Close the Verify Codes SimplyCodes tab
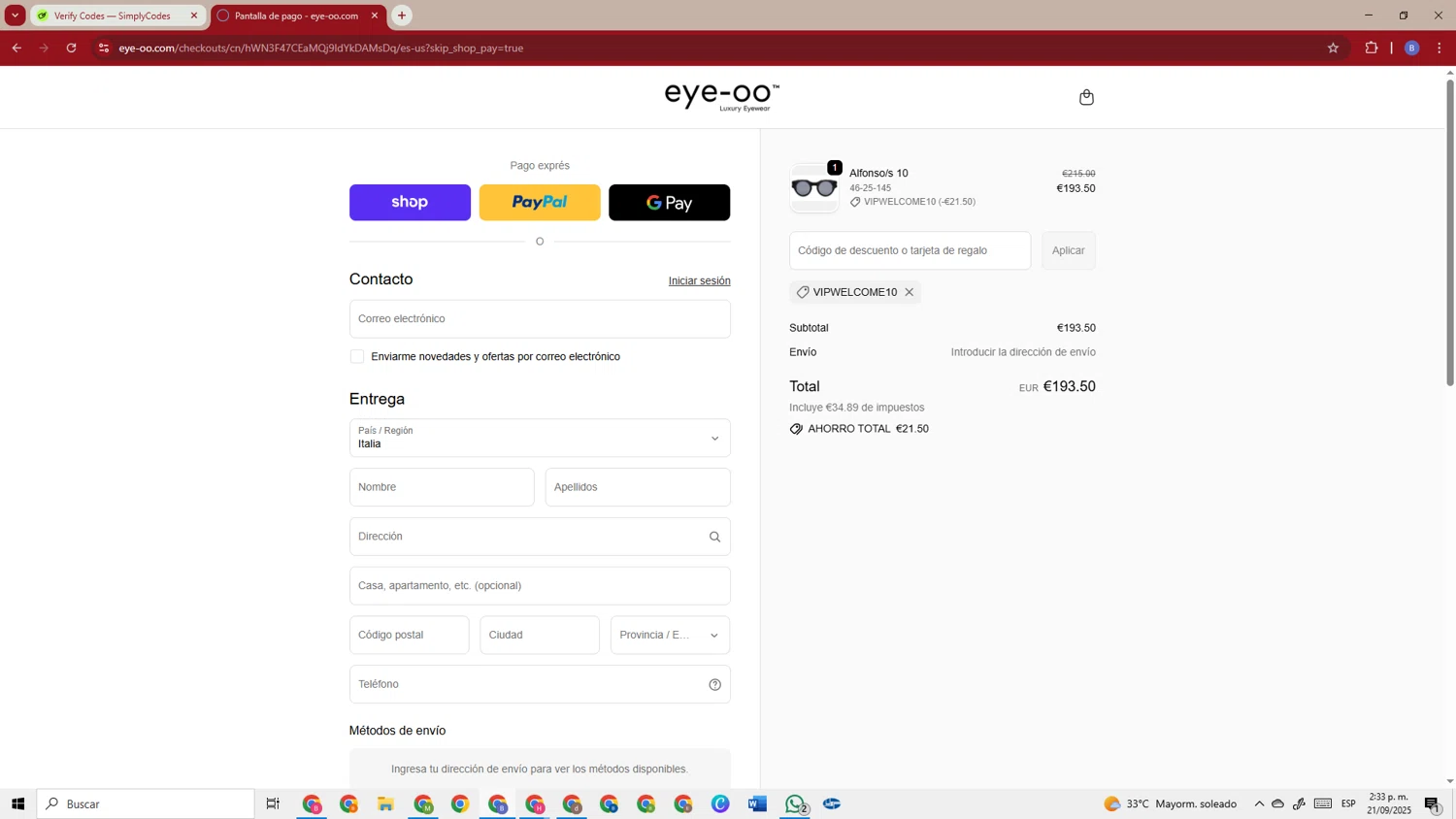Screen dimensions: 1456x819 pos(193,16)
